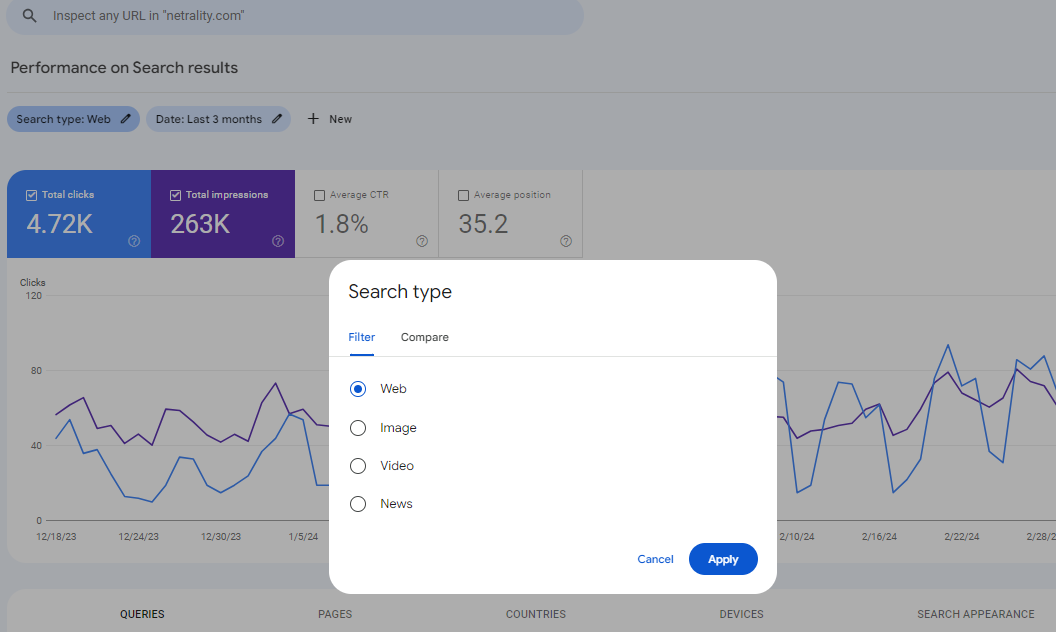Select the Video search type option
Viewport: 1056px width, 632px height.
coord(358,466)
